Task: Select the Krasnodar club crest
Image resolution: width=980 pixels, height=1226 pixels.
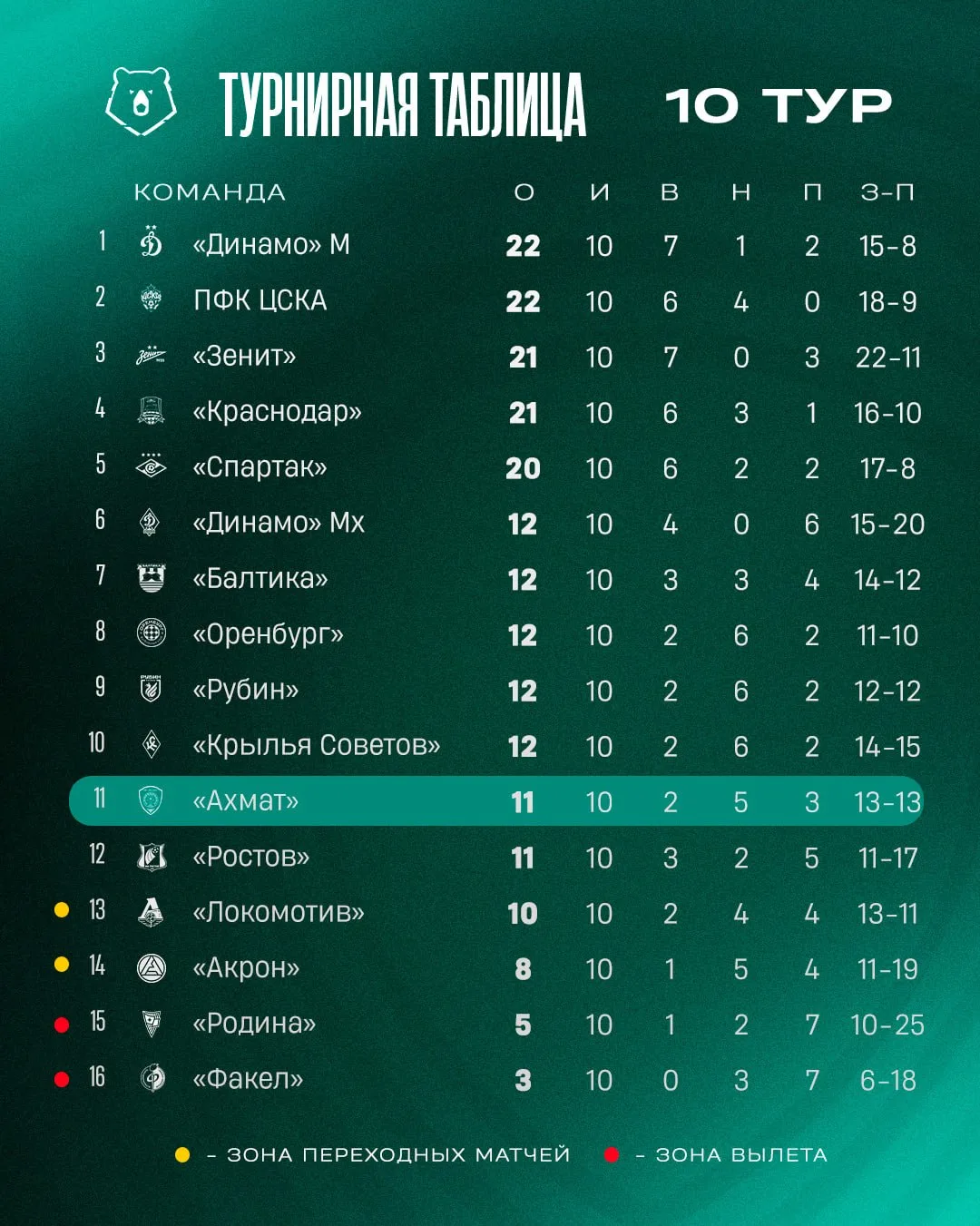Action: pos(152,411)
